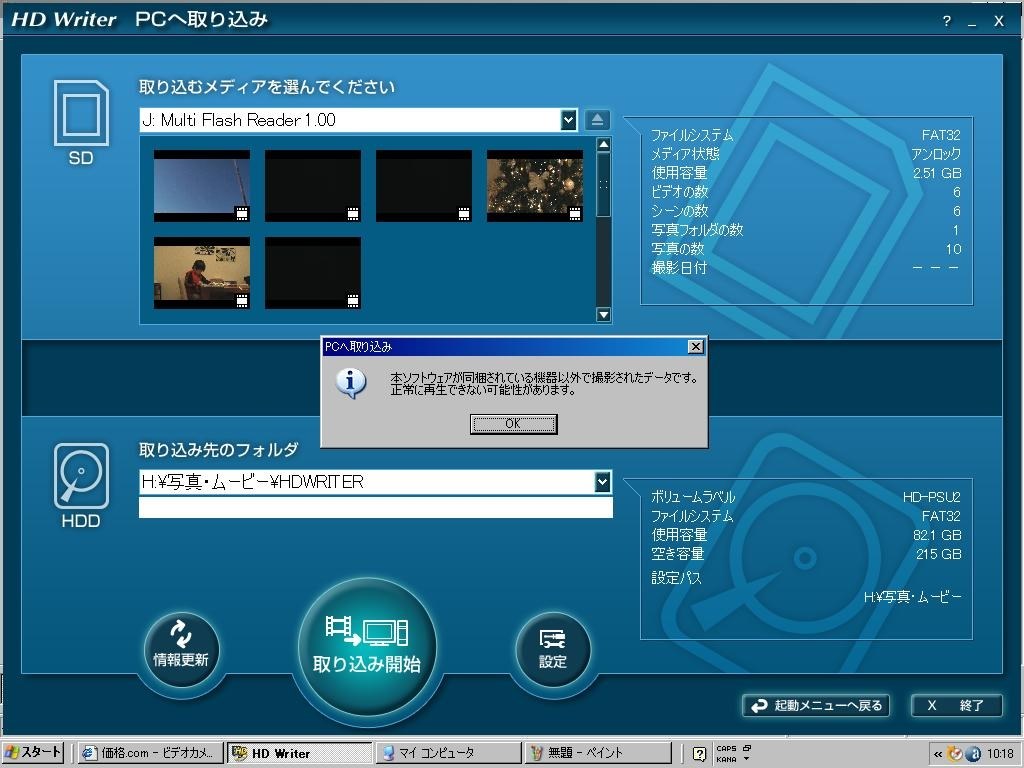Screen dimensions: 1024x768
Task: Click the ビデオの数 6 value
Action: (957, 192)
